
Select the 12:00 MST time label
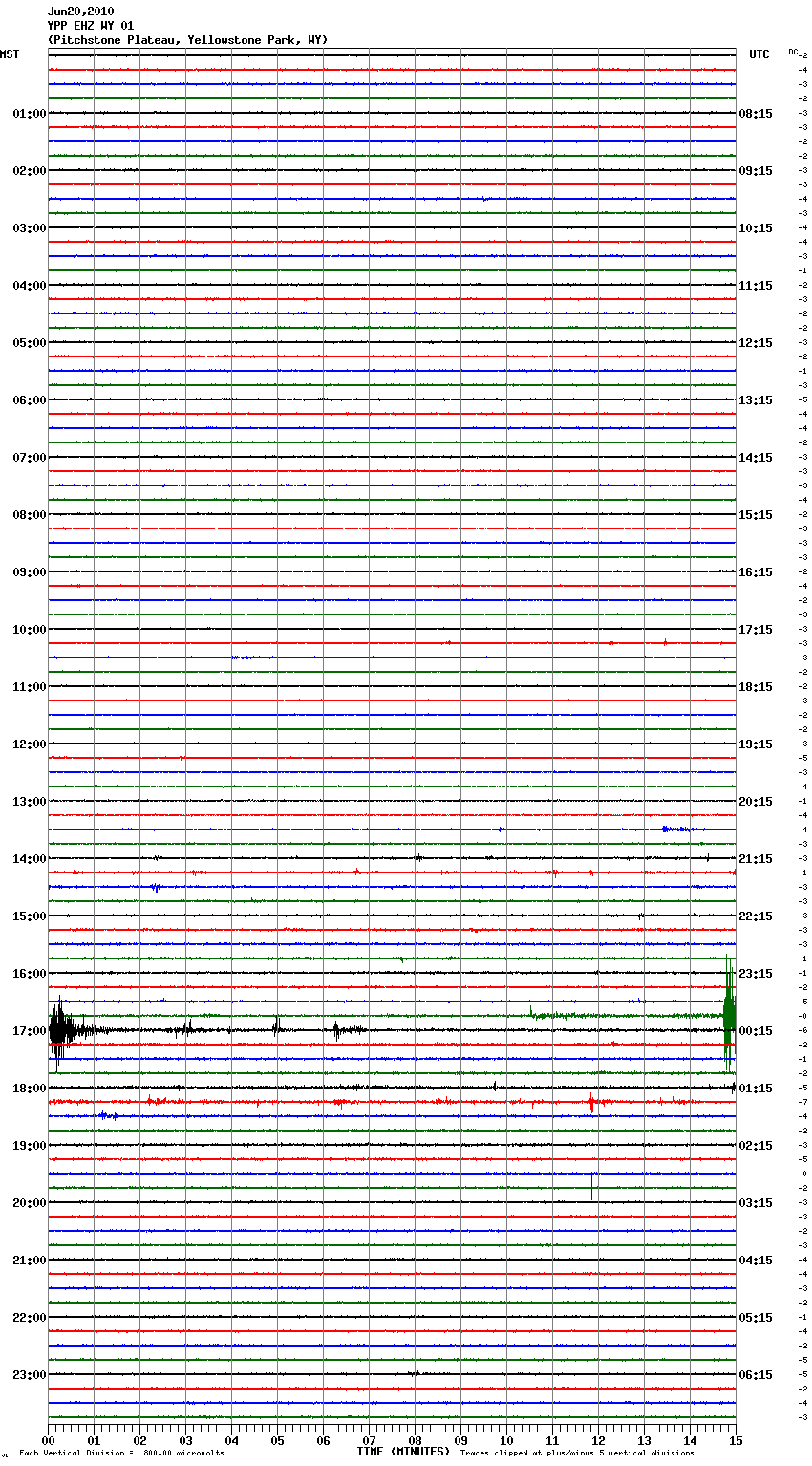29,744
